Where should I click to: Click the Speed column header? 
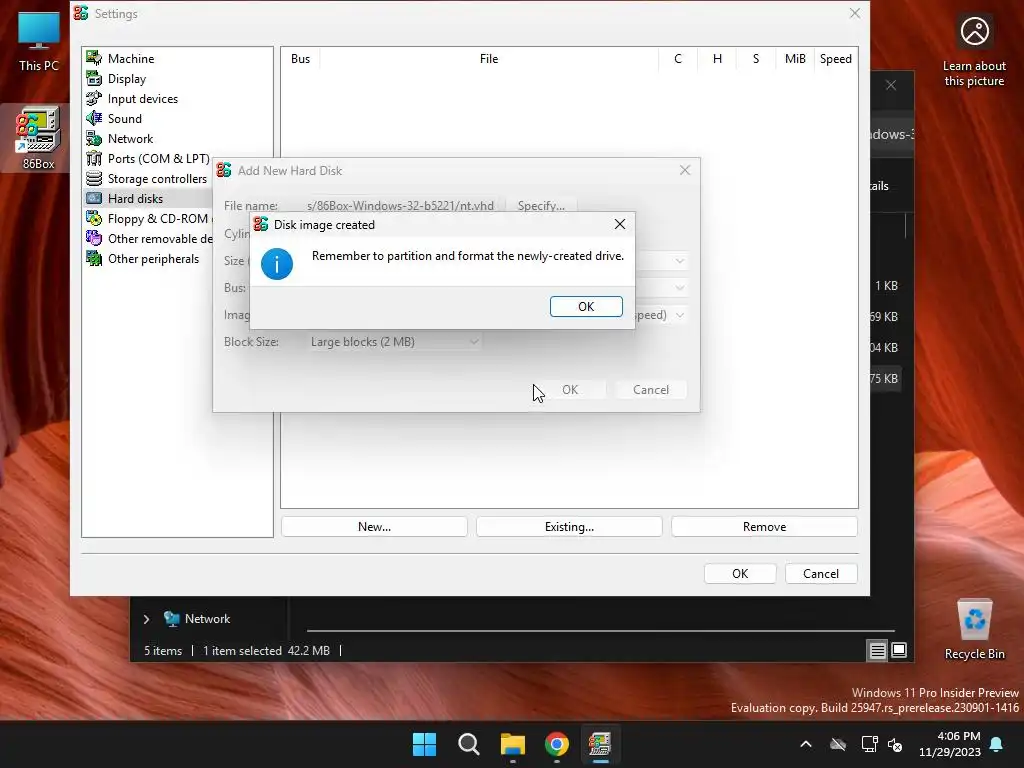pyautogui.click(x=835, y=59)
